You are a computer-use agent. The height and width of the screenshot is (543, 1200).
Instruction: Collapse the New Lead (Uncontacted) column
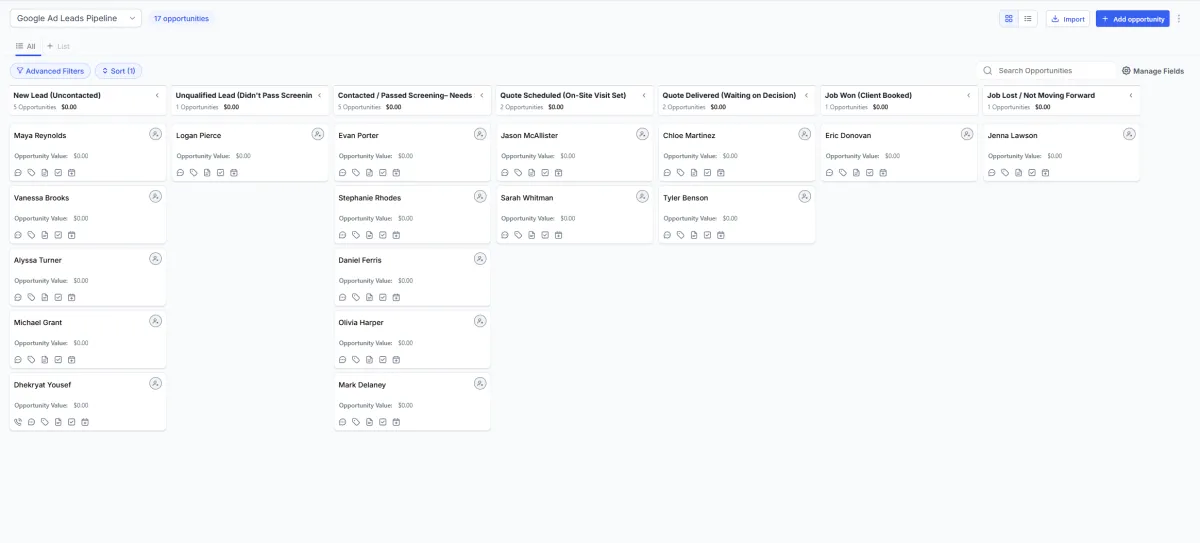click(x=157, y=96)
